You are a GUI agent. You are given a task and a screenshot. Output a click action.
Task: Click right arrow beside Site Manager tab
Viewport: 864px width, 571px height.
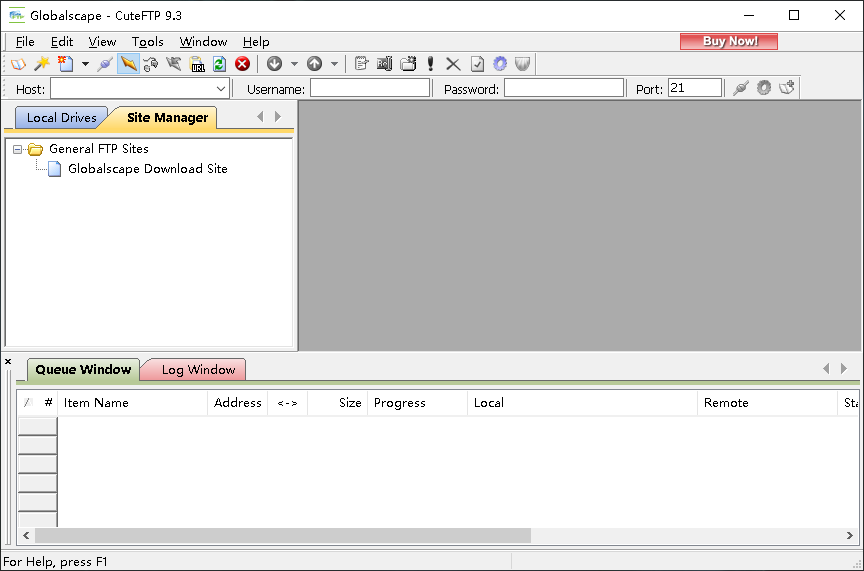pos(278,116)
